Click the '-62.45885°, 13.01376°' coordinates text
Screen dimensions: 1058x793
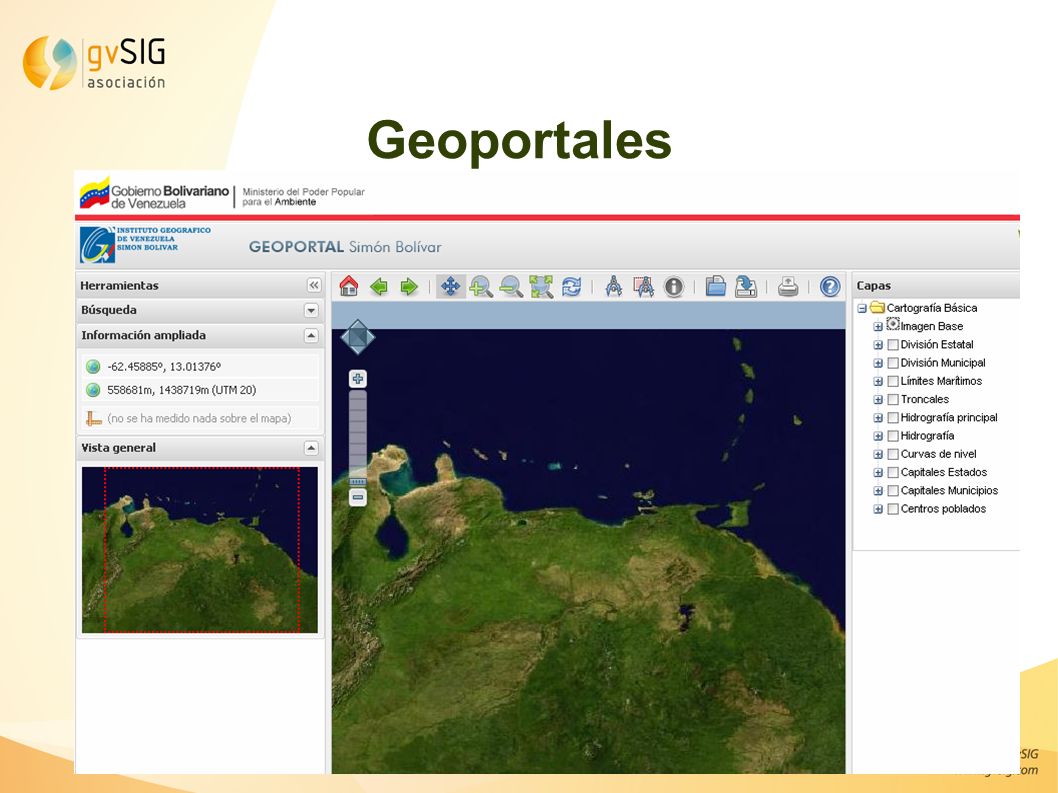[x=164, y=367]
